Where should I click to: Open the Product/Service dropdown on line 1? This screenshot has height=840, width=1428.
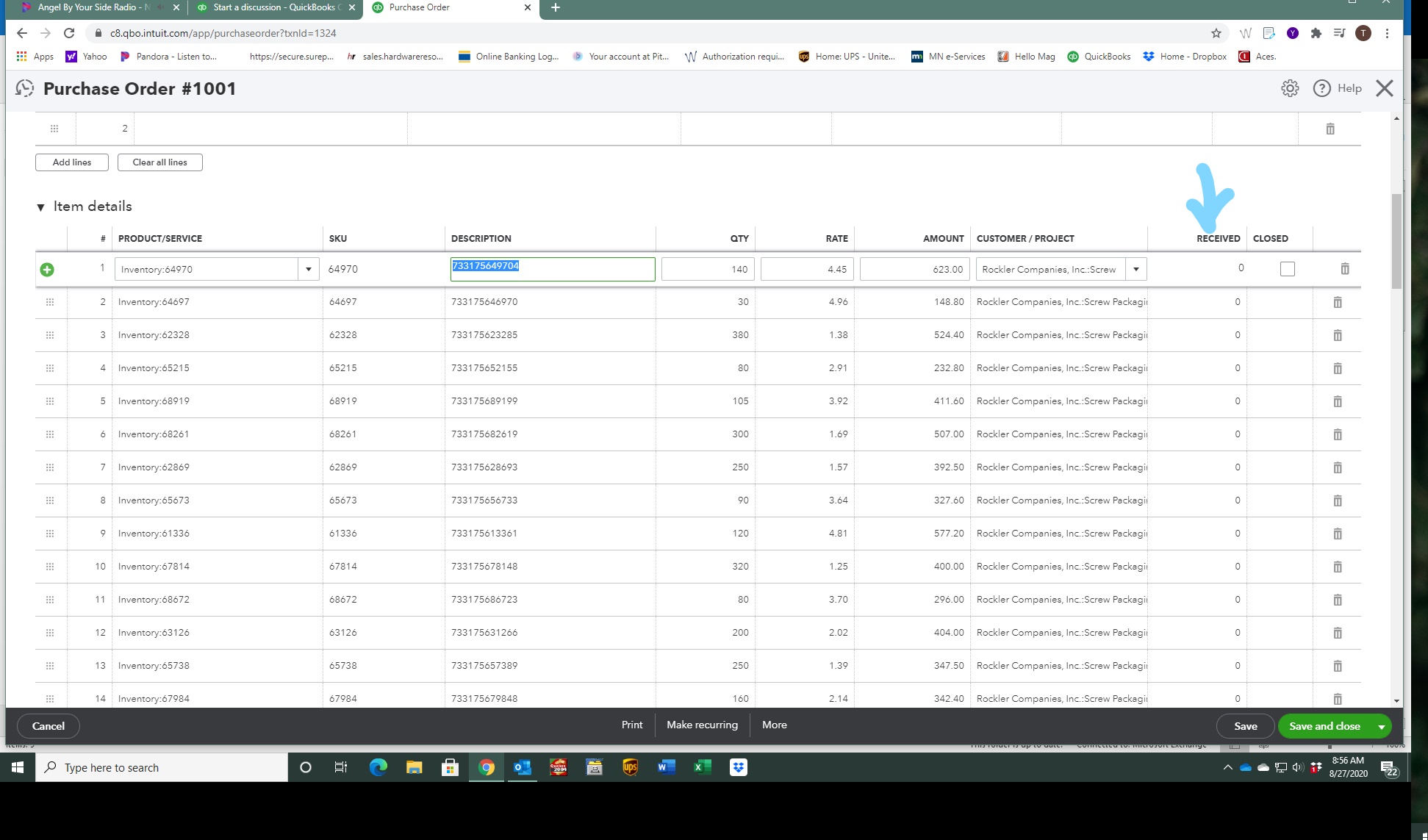tap(308, 269)
